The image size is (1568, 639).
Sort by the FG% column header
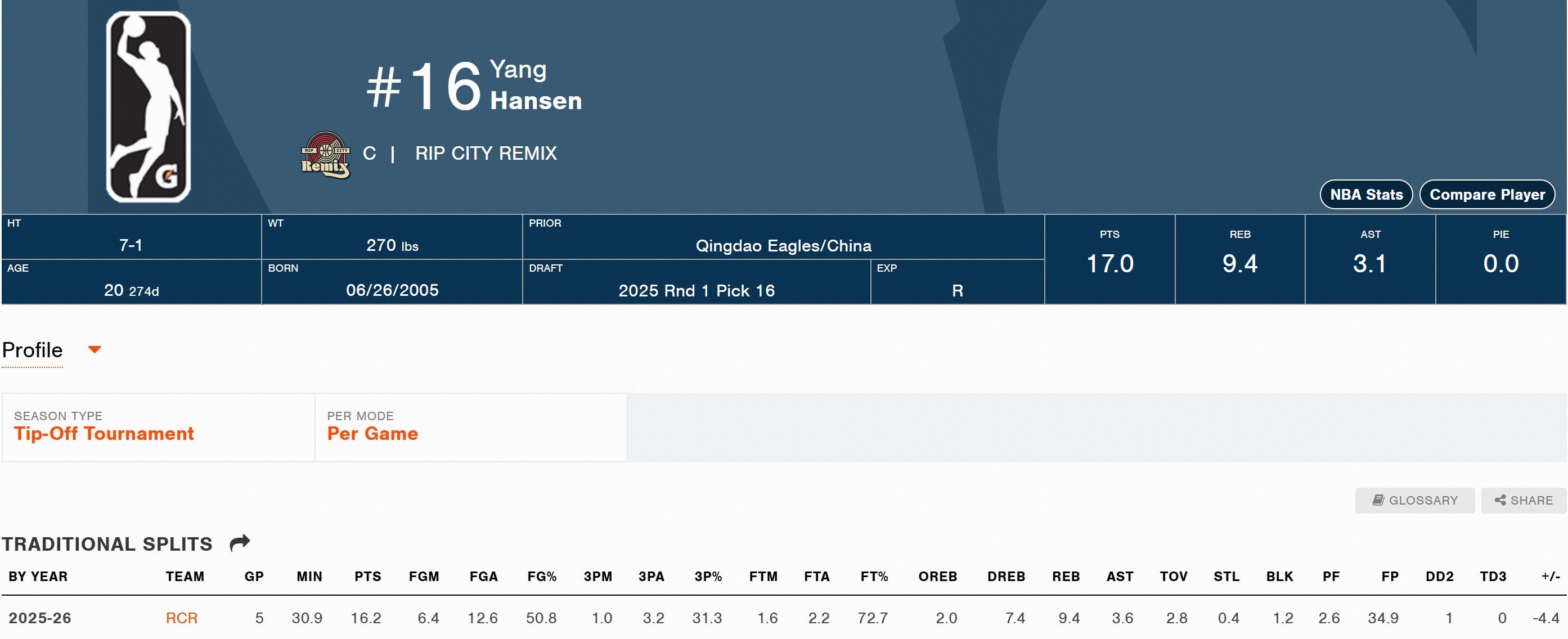click(x=542, y=577)
